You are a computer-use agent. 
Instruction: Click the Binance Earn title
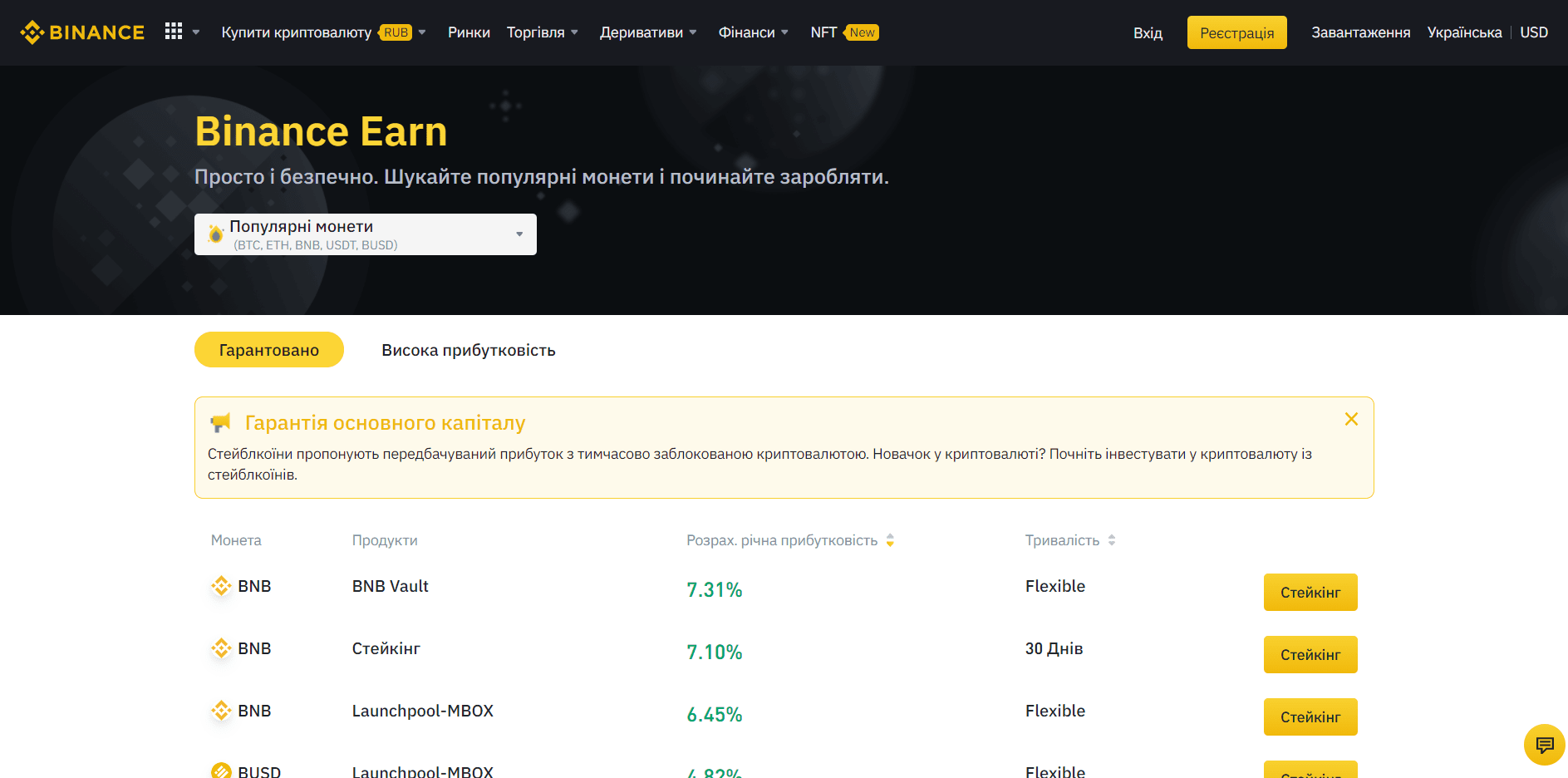click(x=321, y=131)
